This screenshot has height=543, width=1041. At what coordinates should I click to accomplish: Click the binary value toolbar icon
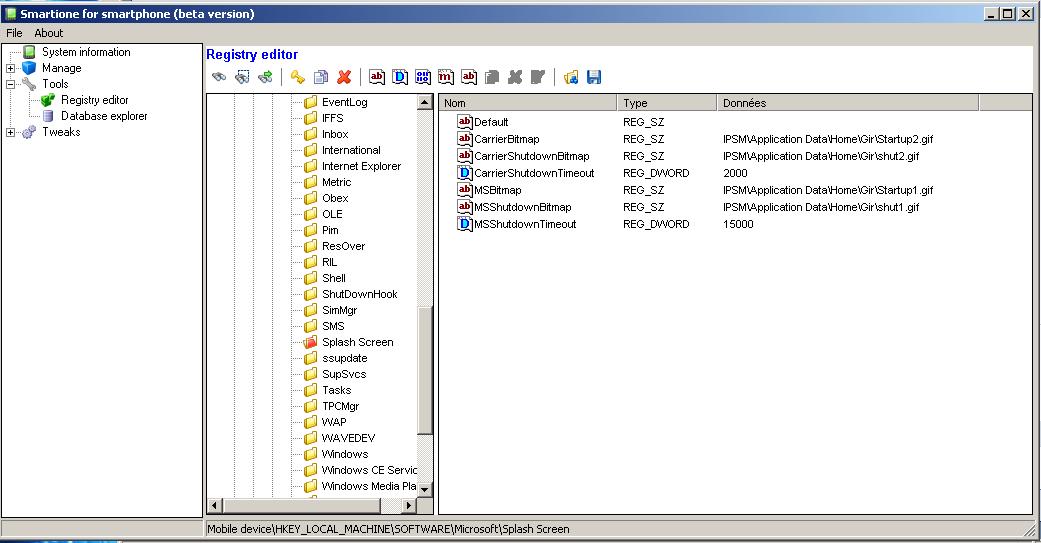point(423,77)
